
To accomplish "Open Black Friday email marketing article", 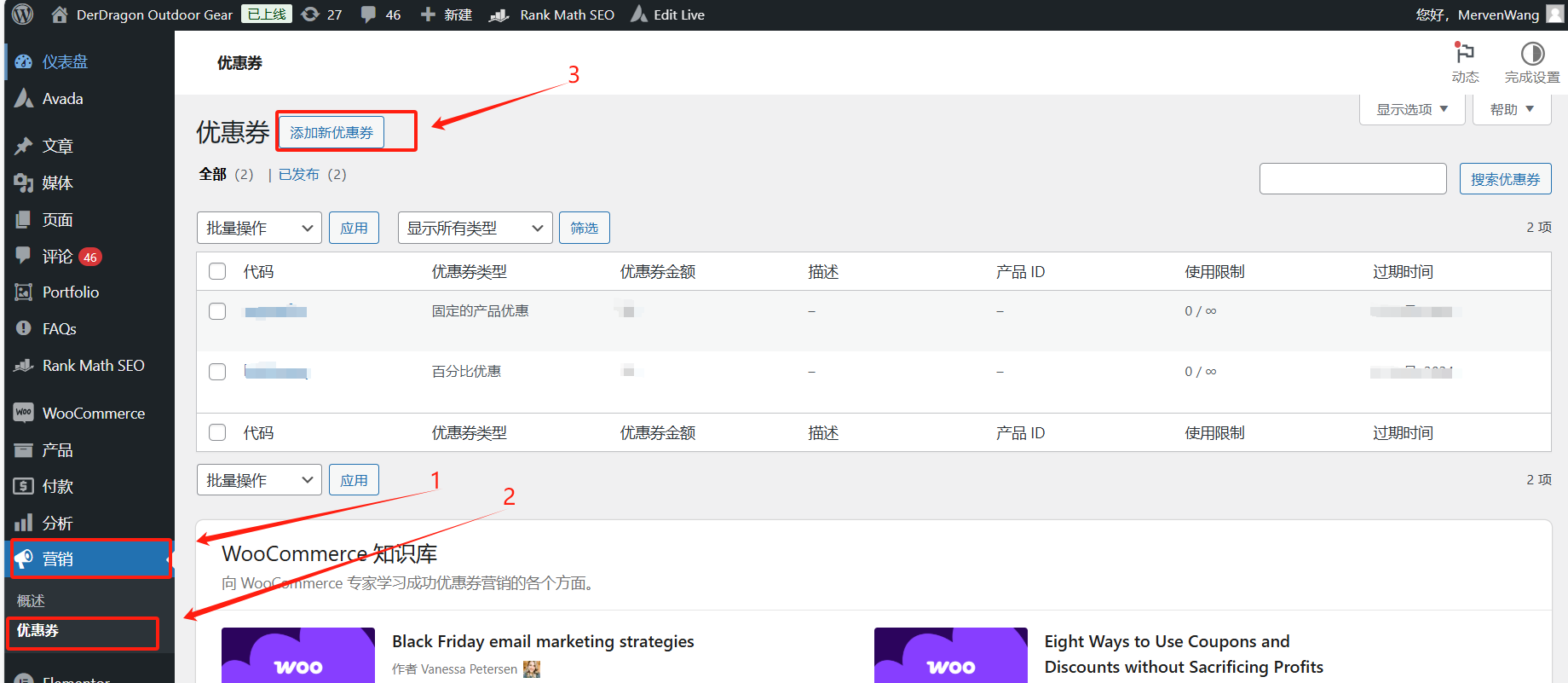I will pyautogui.click(x=543, y=641).
